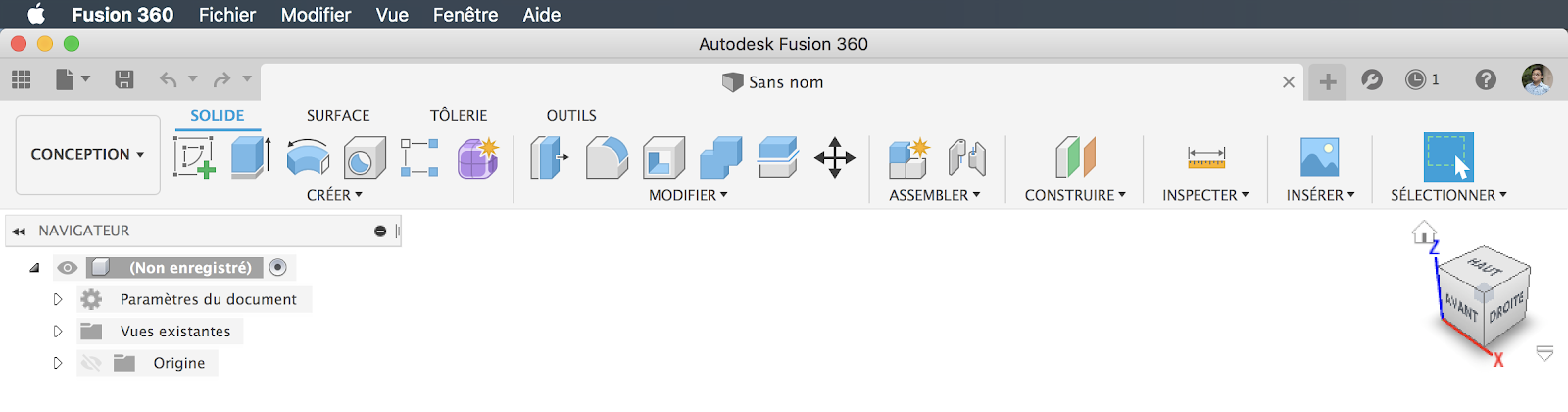Viewport: 1568px width, 412px height.
Task: Expand the Vues existantes tree node
Action: coord(58,332)
